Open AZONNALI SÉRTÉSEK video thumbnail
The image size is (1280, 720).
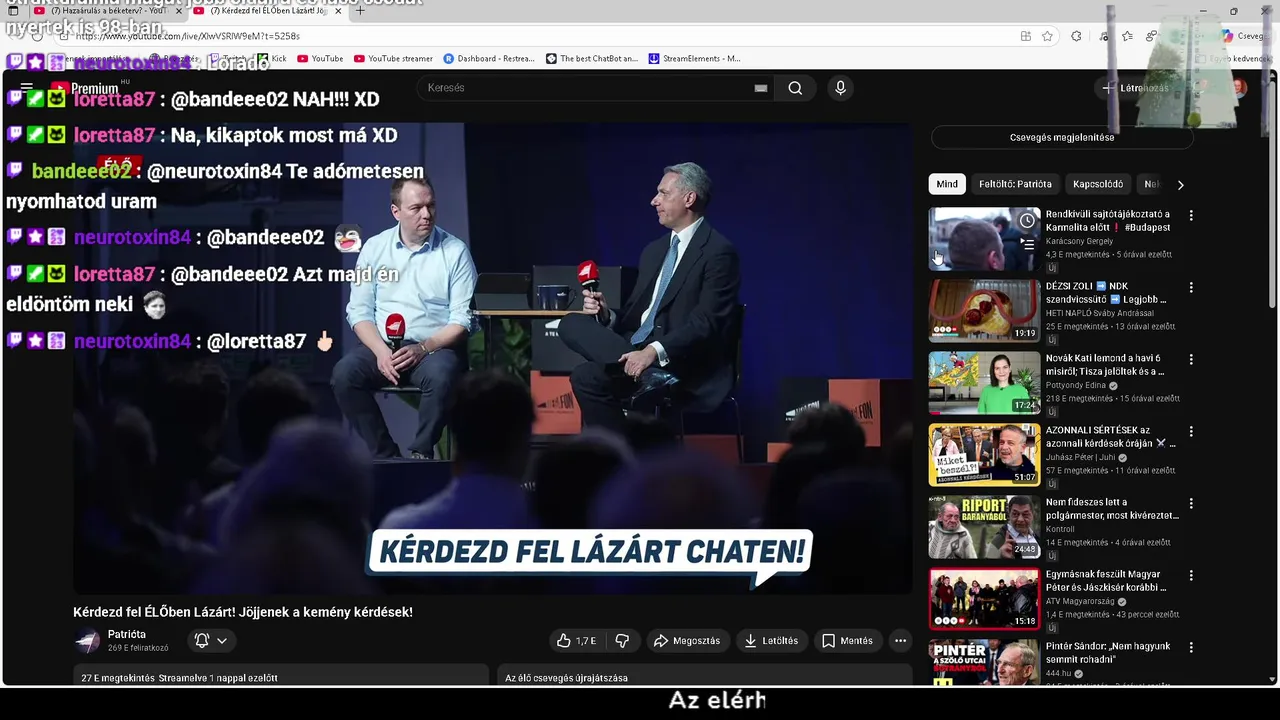[x=984, y=455]
